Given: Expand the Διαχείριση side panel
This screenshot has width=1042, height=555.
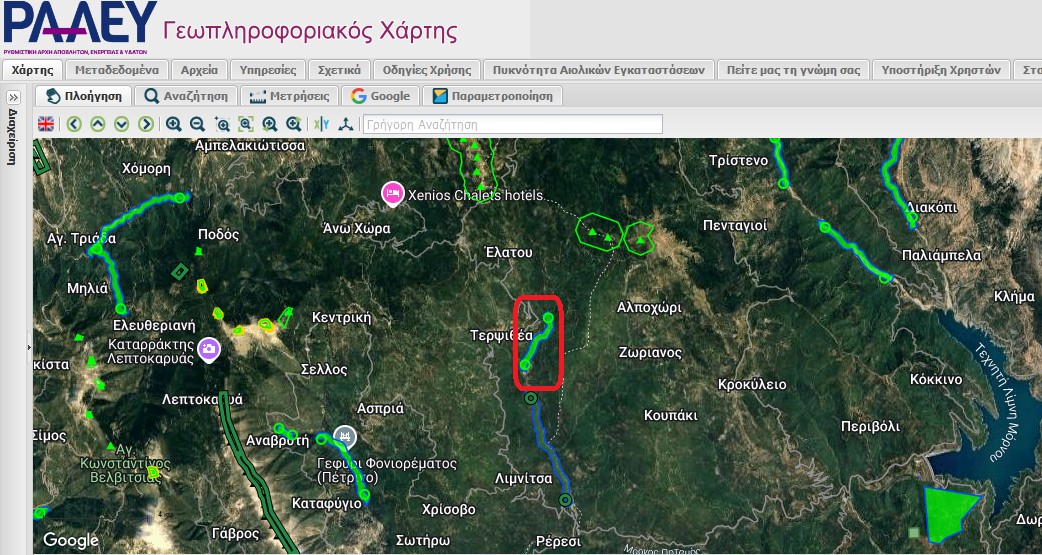Looking at the screenshot, I should 13,98.
